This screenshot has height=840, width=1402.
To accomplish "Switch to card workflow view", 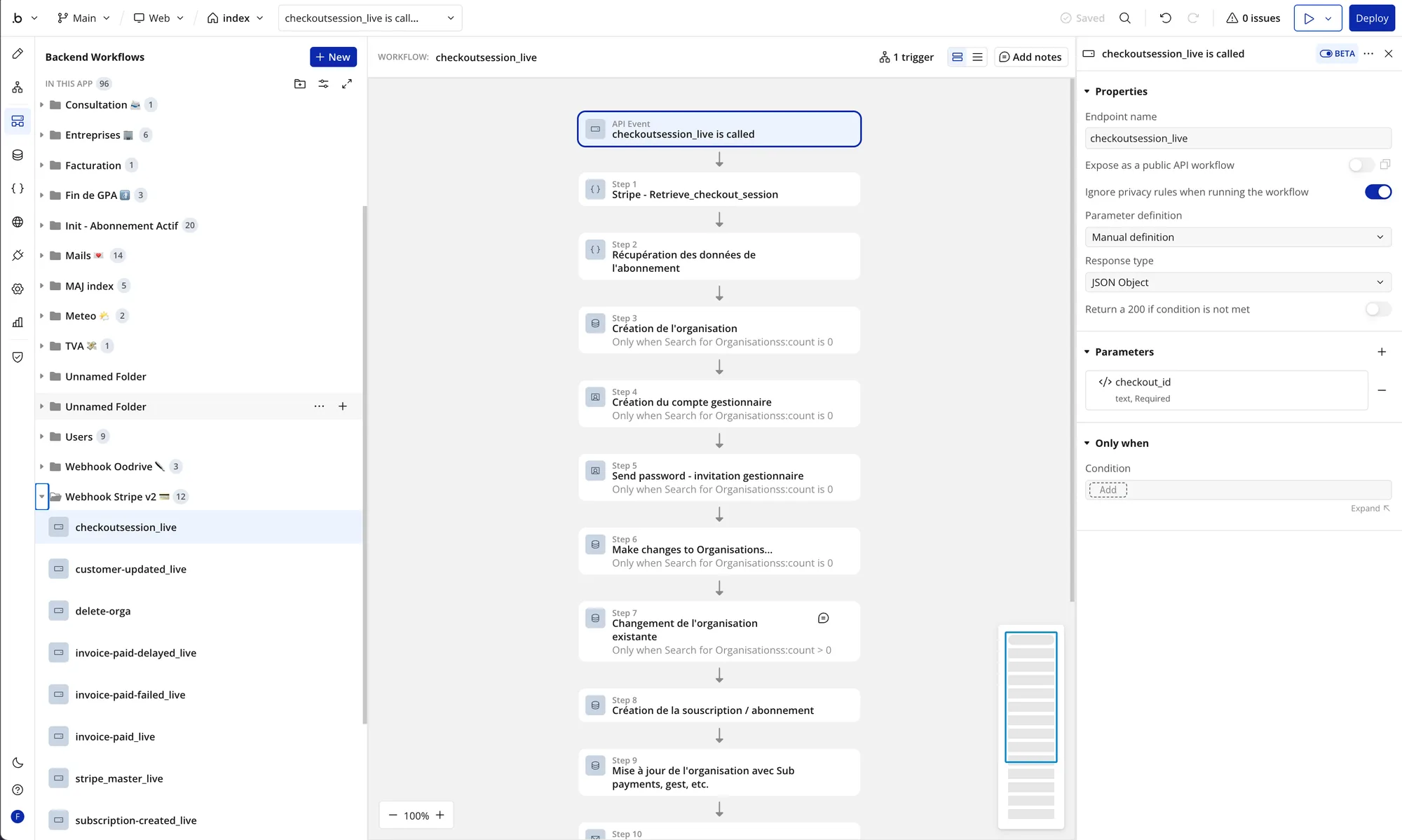I will click(x=957, y=57).
